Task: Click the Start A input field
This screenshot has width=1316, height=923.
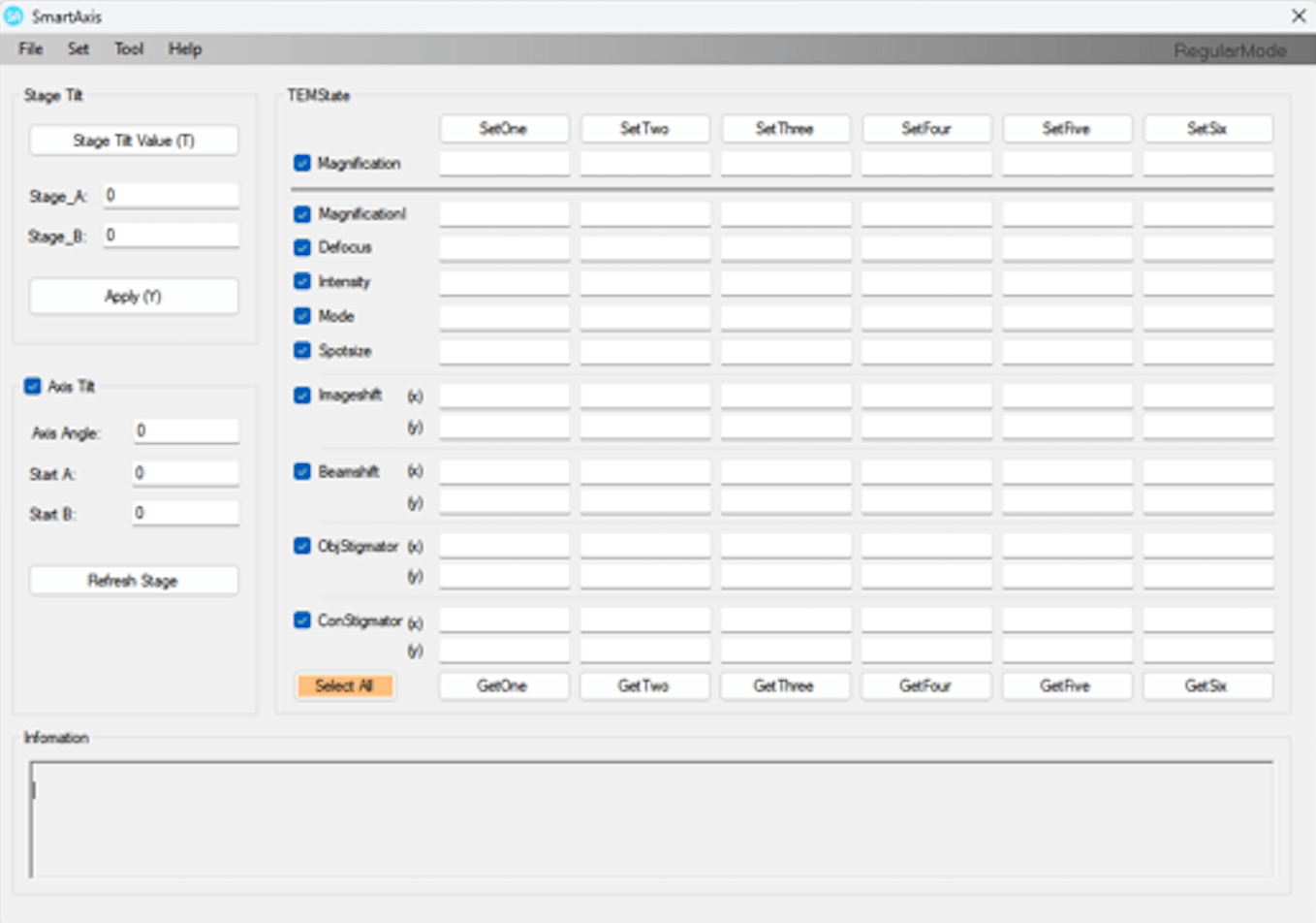Action: click(185, 473)
